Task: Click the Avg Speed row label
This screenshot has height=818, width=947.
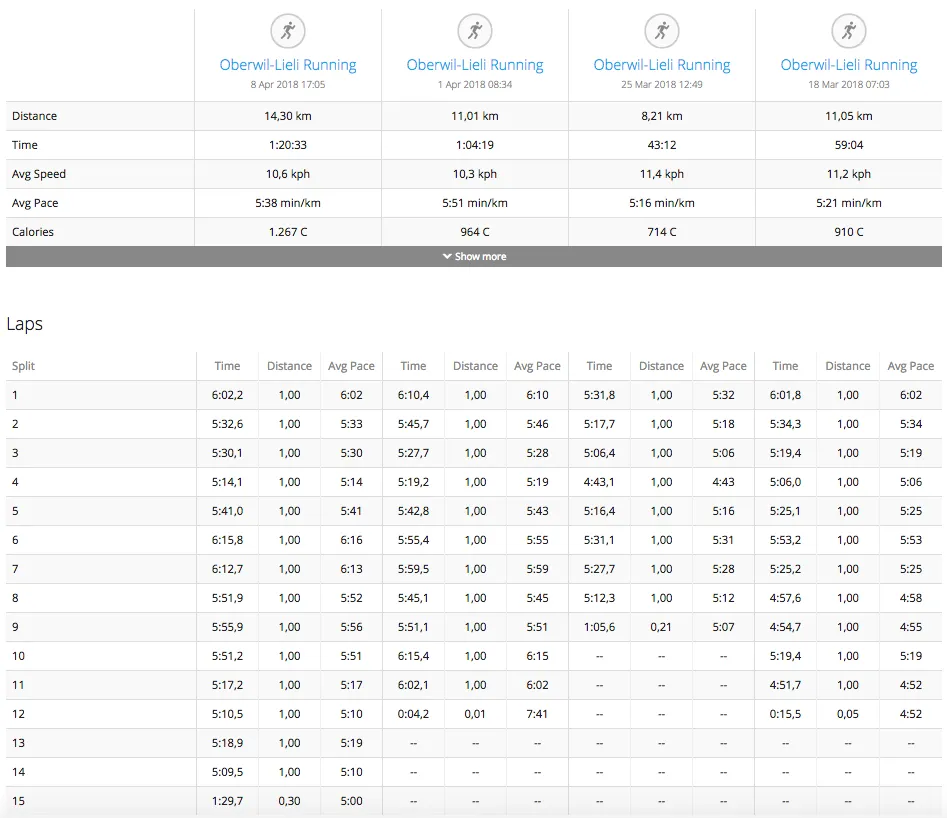Action: click(x=39, y=174)
